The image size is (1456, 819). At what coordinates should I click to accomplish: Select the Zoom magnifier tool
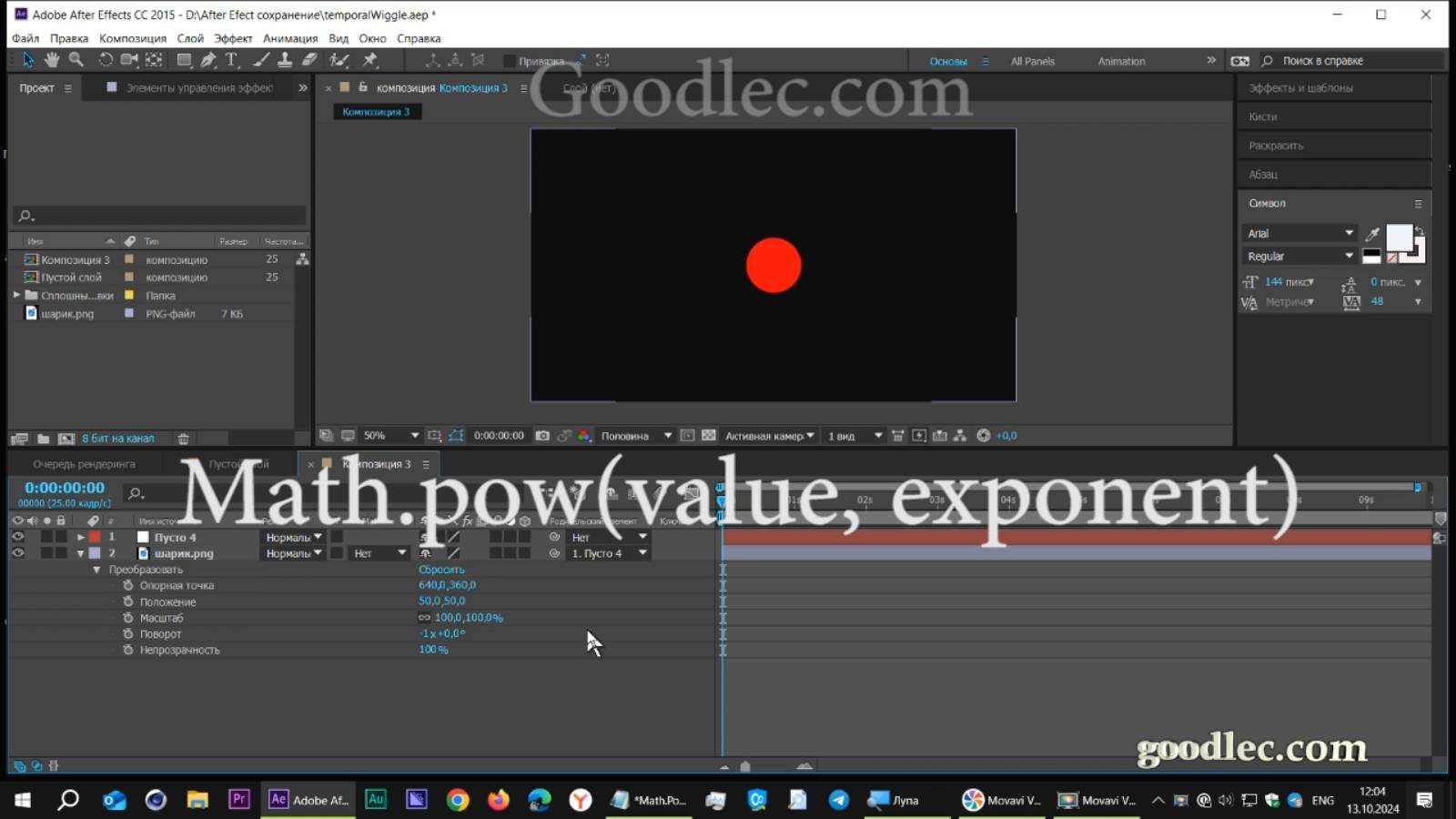point(76,60)
